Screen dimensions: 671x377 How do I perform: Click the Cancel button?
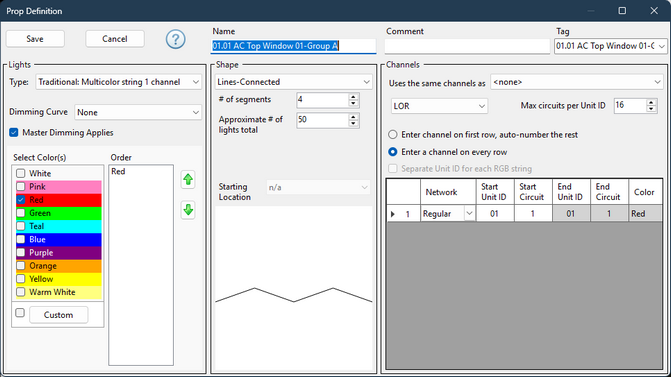[x=115, y=39]
